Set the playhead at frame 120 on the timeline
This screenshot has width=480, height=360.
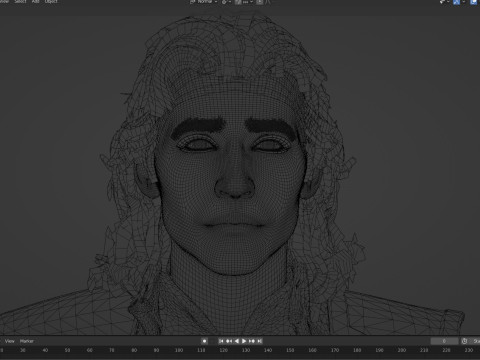tap(224, 350)
